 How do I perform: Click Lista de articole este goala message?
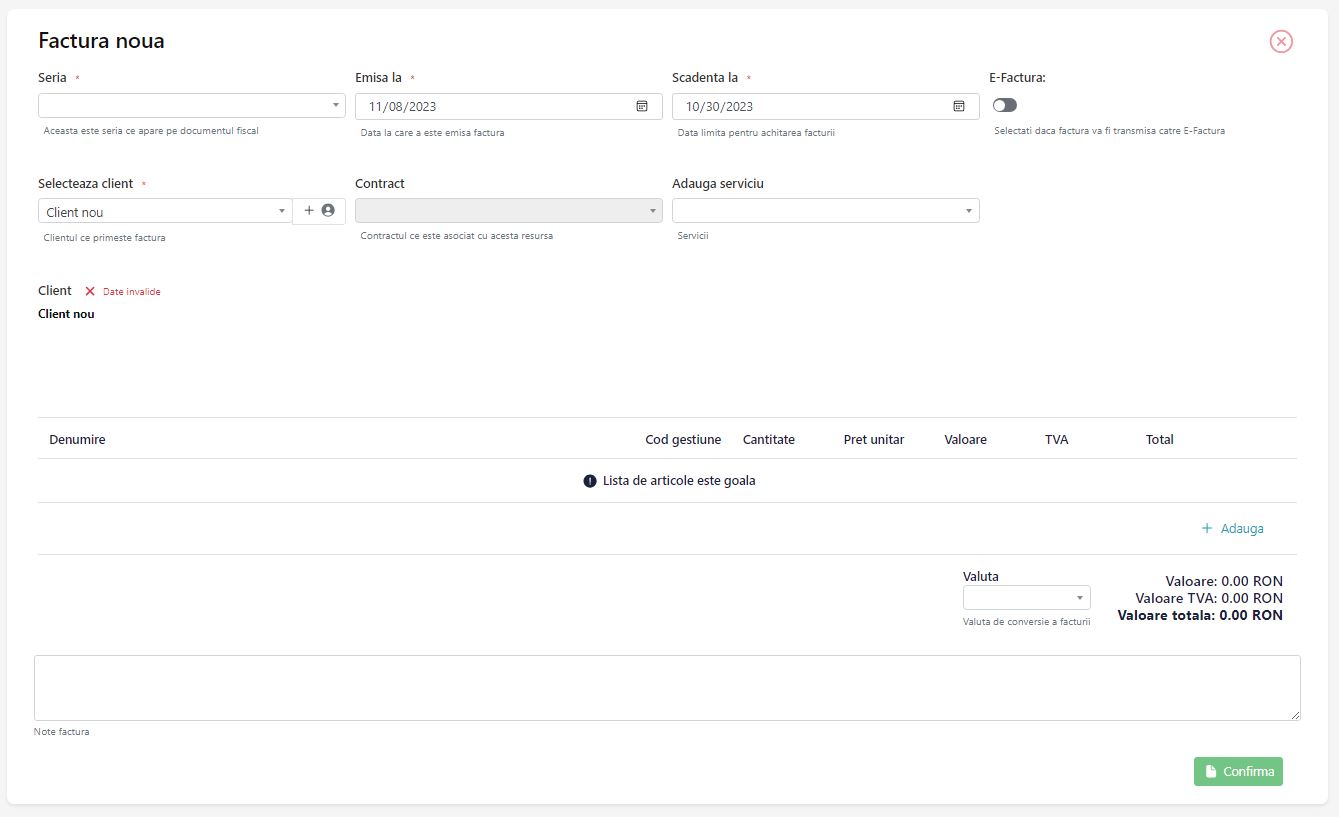(679, 481)
